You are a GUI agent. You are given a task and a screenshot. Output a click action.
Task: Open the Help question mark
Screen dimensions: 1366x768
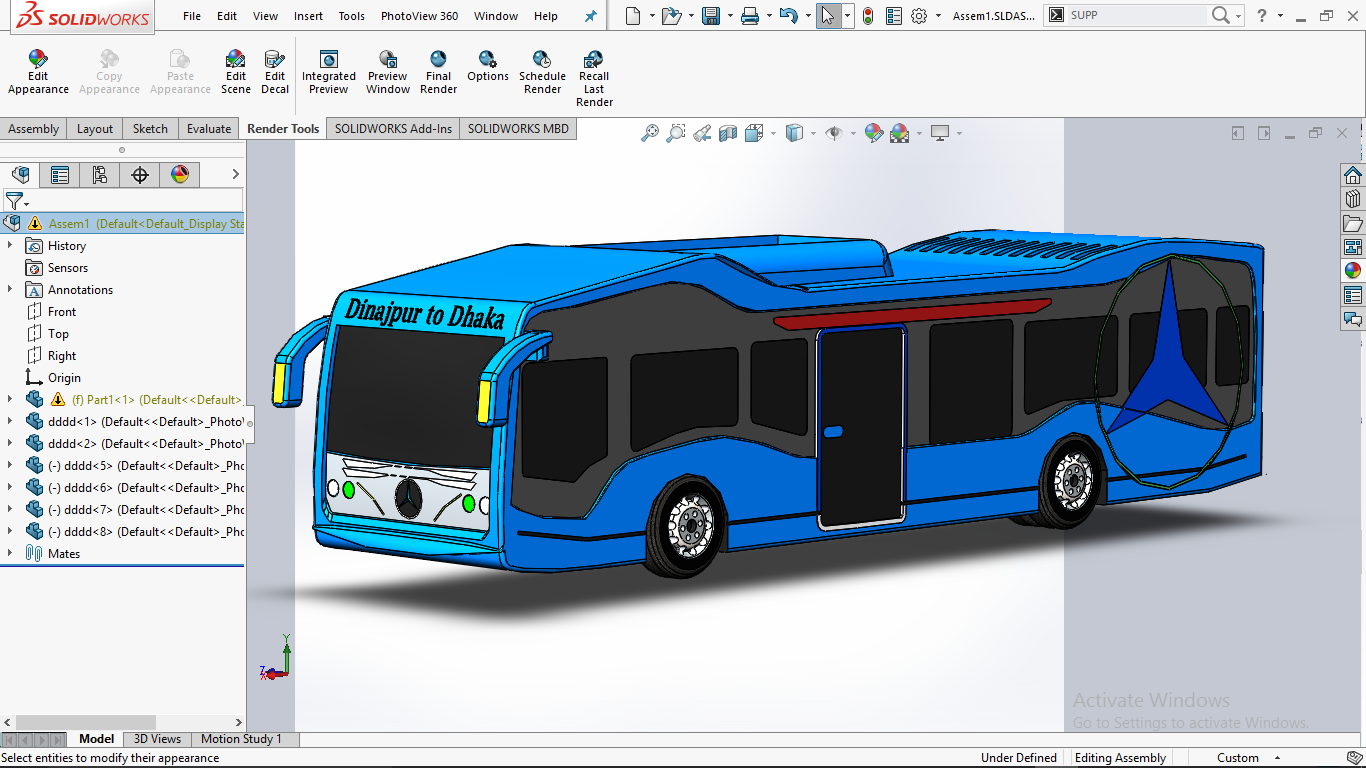point(1262,15)
